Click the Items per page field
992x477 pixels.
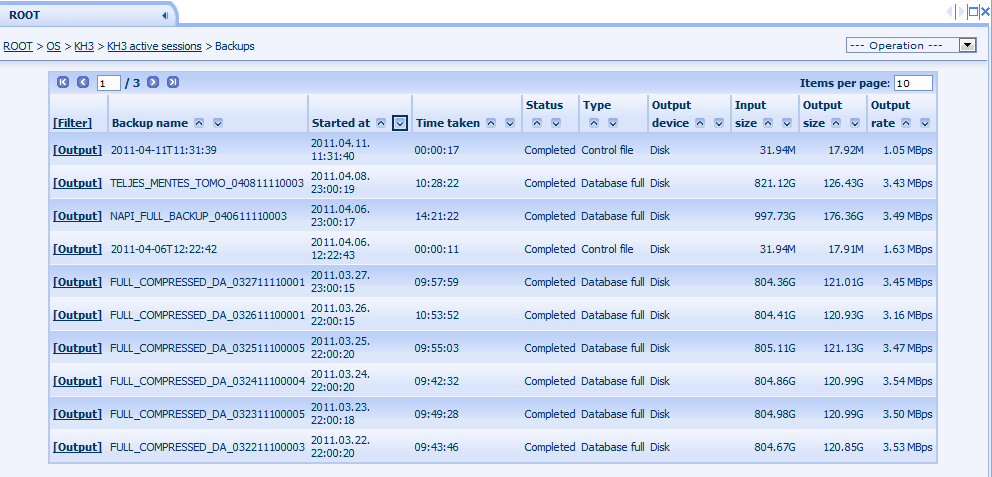point(913,83)
